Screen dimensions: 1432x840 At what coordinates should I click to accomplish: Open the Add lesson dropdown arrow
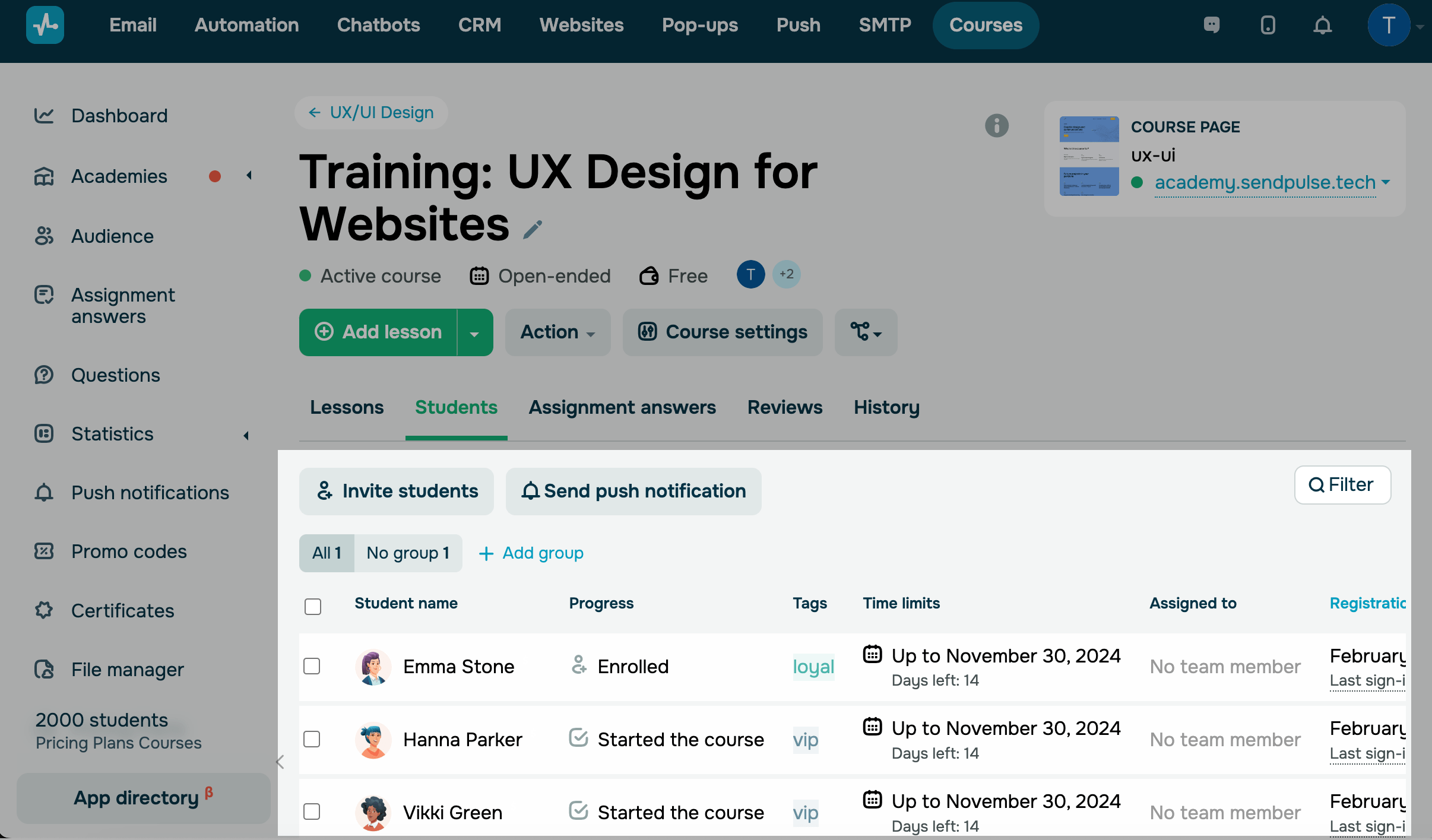coord(474,333)
